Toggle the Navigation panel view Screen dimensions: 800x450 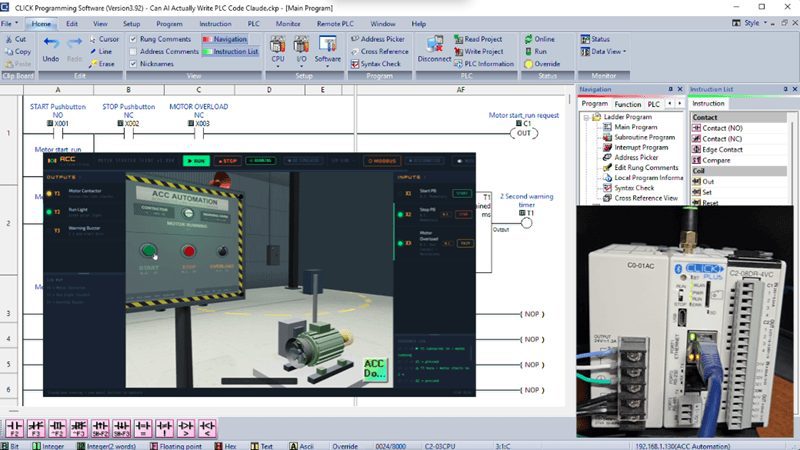[225, 39]
